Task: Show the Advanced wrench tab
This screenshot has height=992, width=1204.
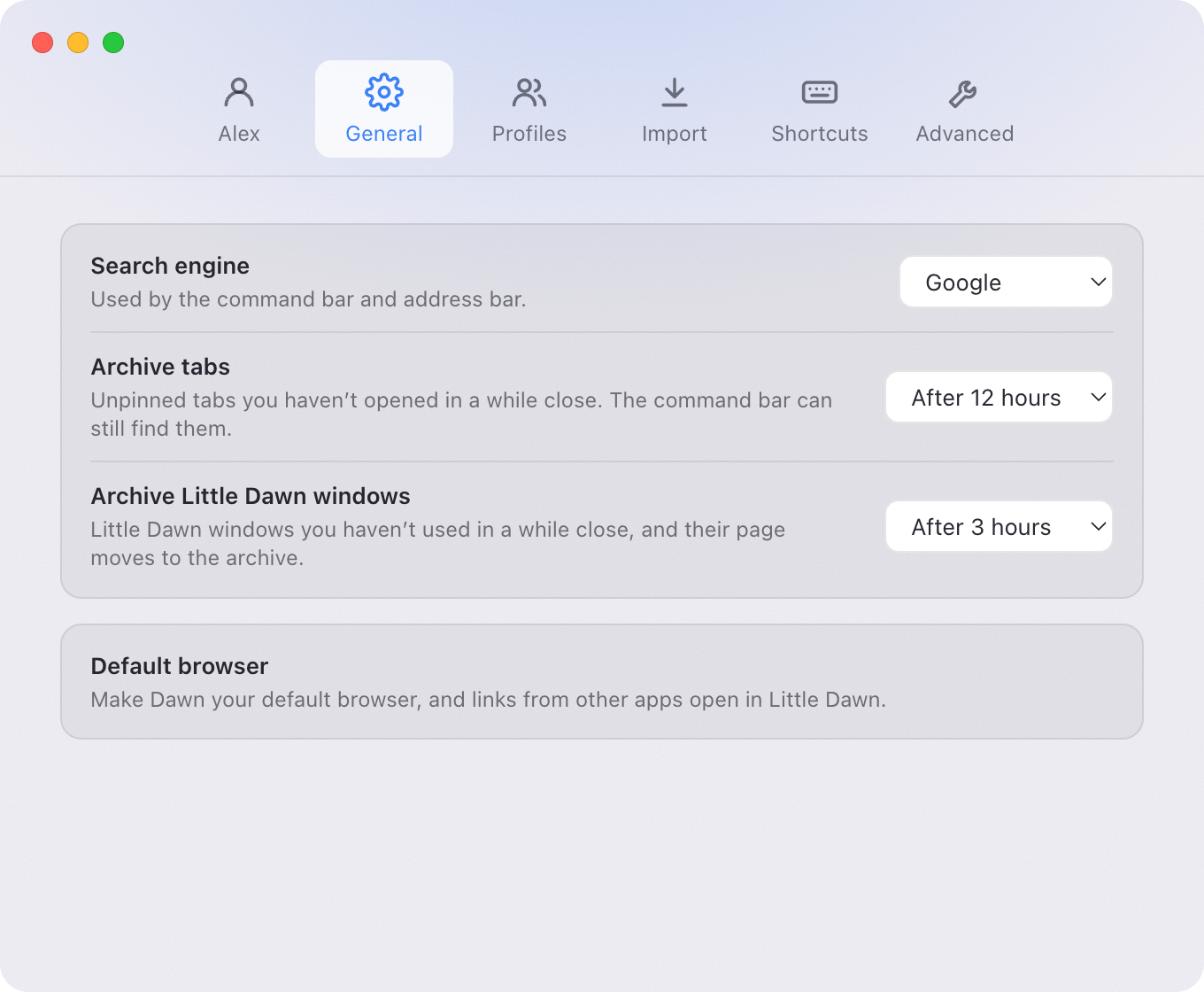Action: (x=965, y=110)
